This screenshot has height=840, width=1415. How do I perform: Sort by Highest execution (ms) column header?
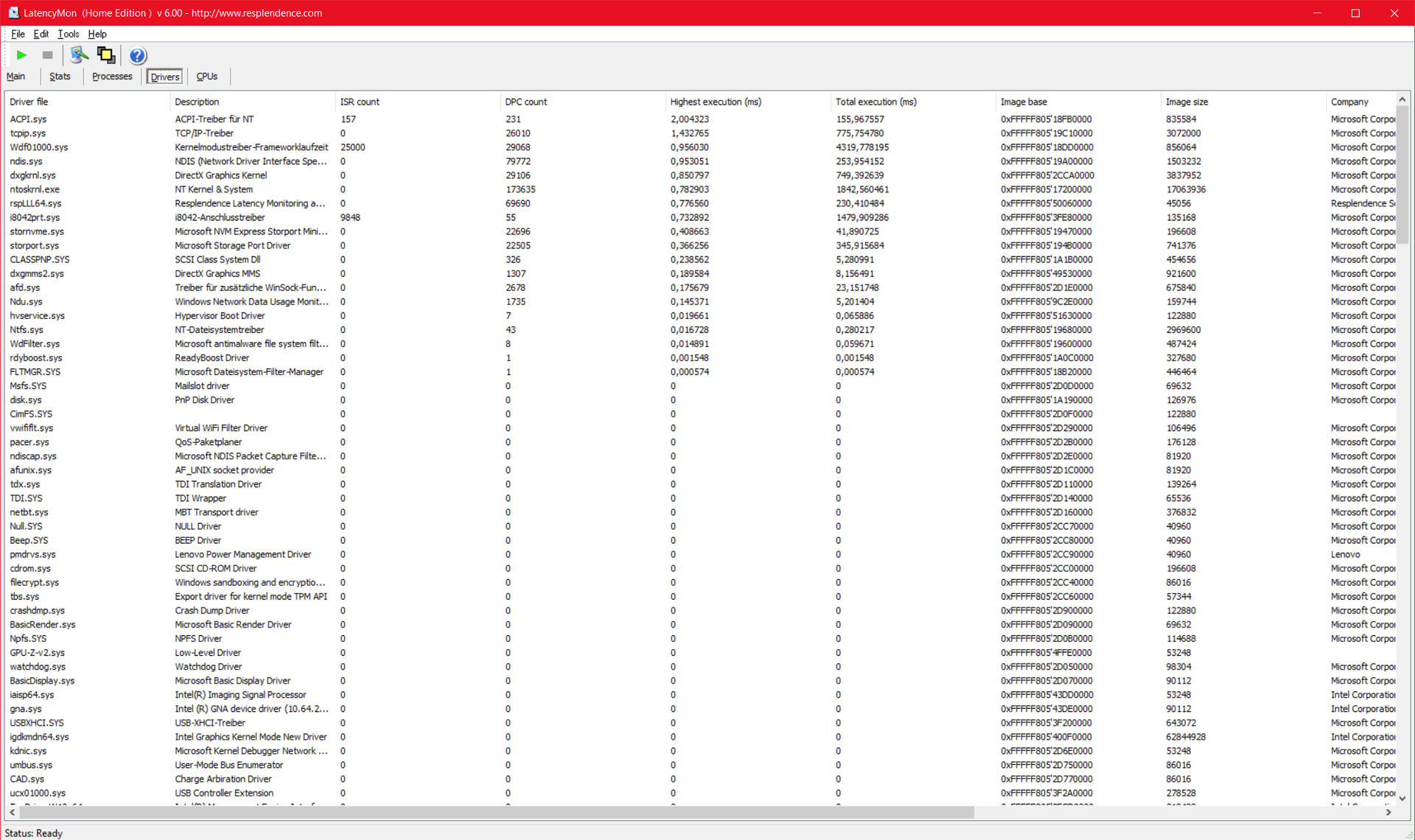(716, 102)
